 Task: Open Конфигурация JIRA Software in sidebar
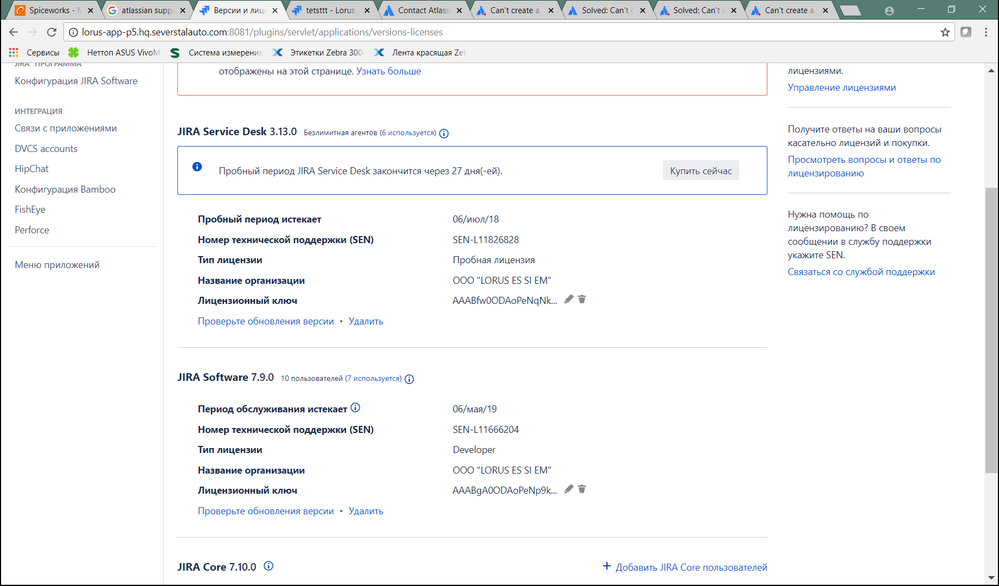(x=76, y=81)
